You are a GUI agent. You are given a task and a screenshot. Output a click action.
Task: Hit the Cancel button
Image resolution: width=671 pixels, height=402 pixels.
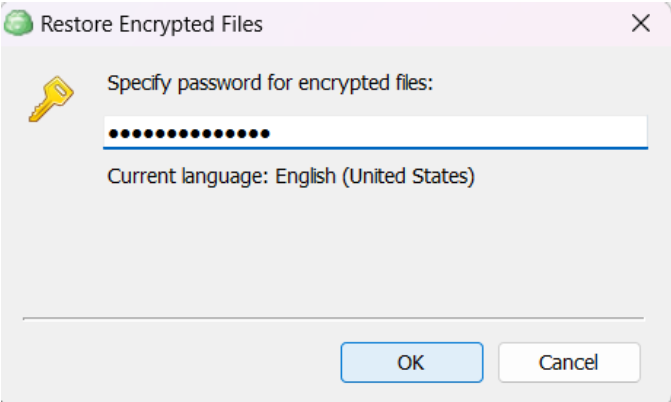coord(569,362)
